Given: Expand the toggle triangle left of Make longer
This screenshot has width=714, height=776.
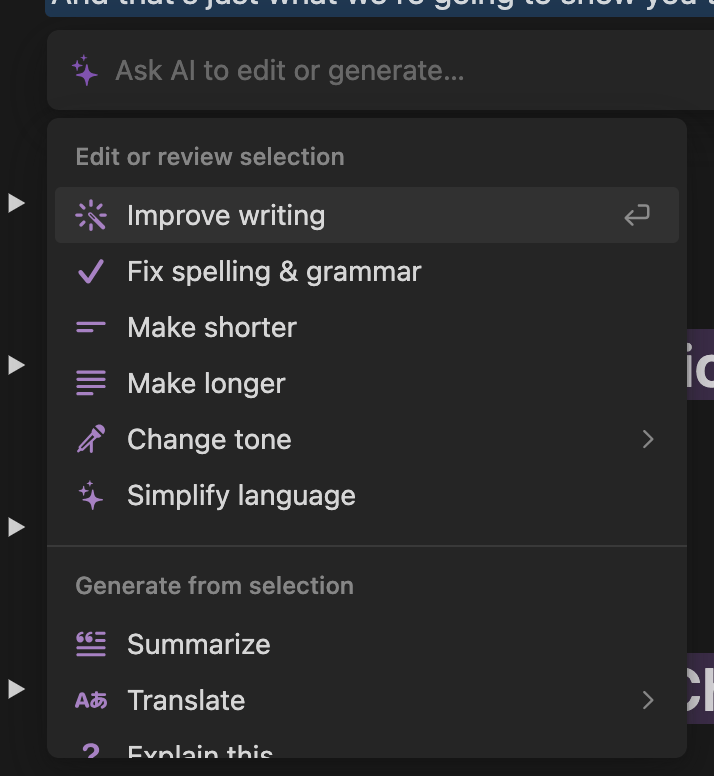Looking at the screenshot, I should tap(16, 366).
